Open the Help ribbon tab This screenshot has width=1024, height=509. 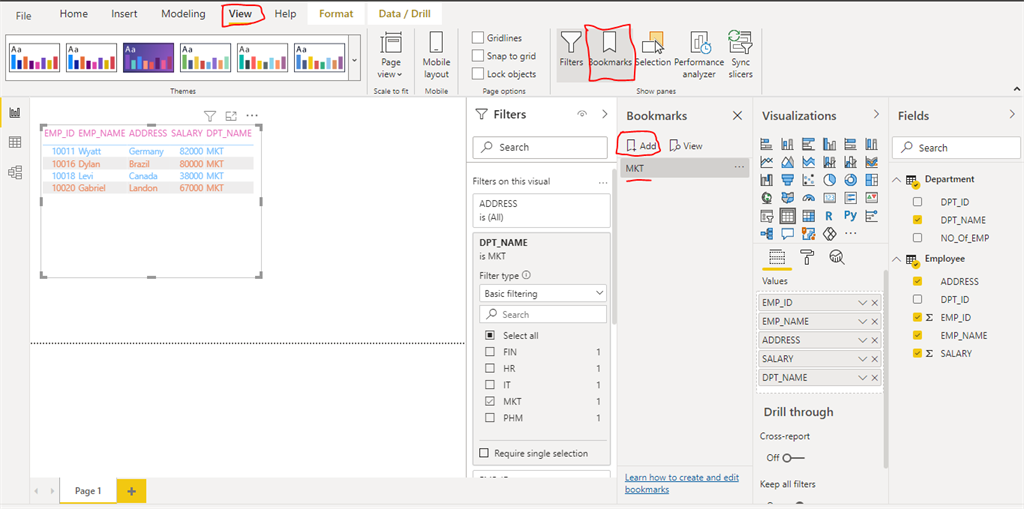click(x=285, y=14)
